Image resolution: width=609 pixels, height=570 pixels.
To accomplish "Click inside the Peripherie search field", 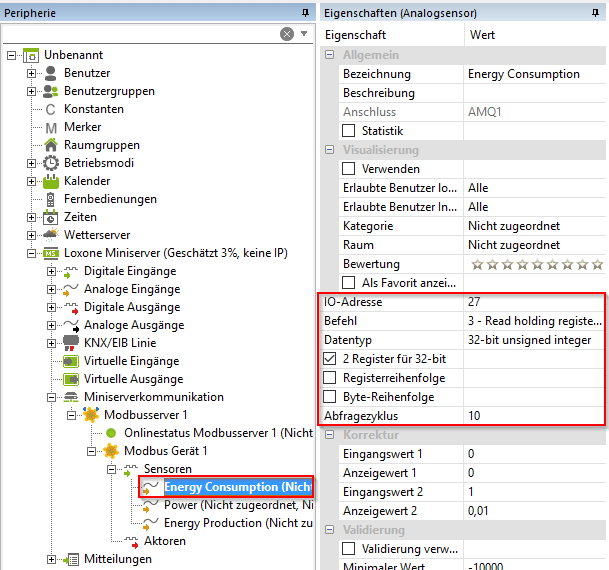I will 141,34.
